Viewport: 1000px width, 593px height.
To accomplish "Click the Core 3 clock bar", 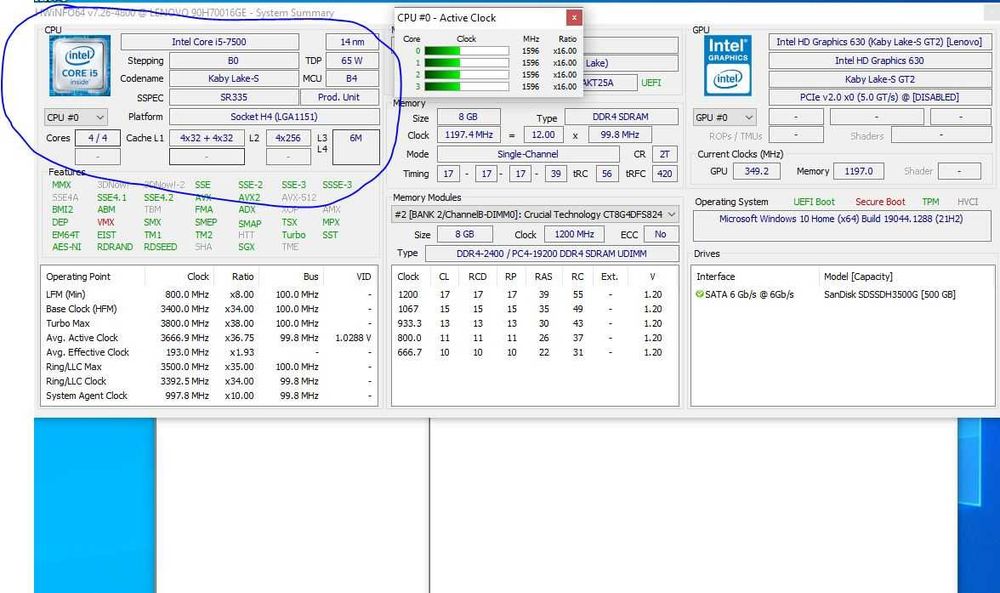I will coord(466,86).
